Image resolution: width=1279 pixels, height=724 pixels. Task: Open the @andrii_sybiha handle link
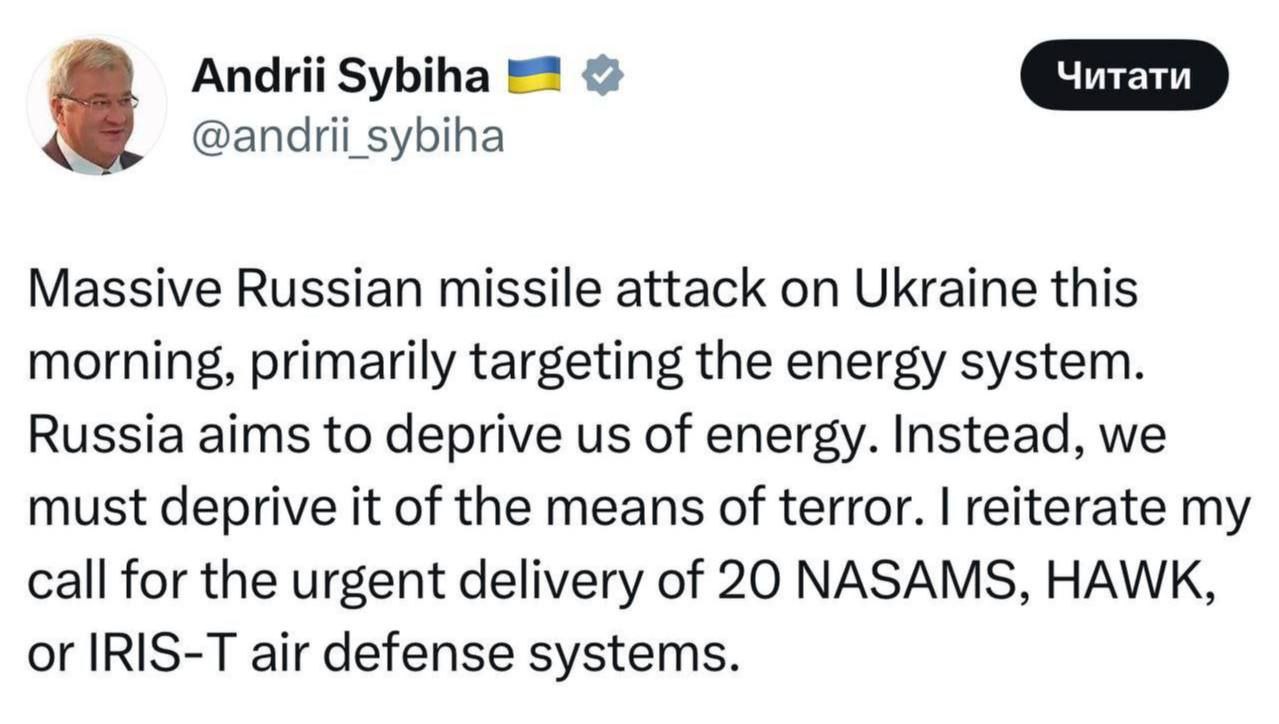click(x=347, y=136)
